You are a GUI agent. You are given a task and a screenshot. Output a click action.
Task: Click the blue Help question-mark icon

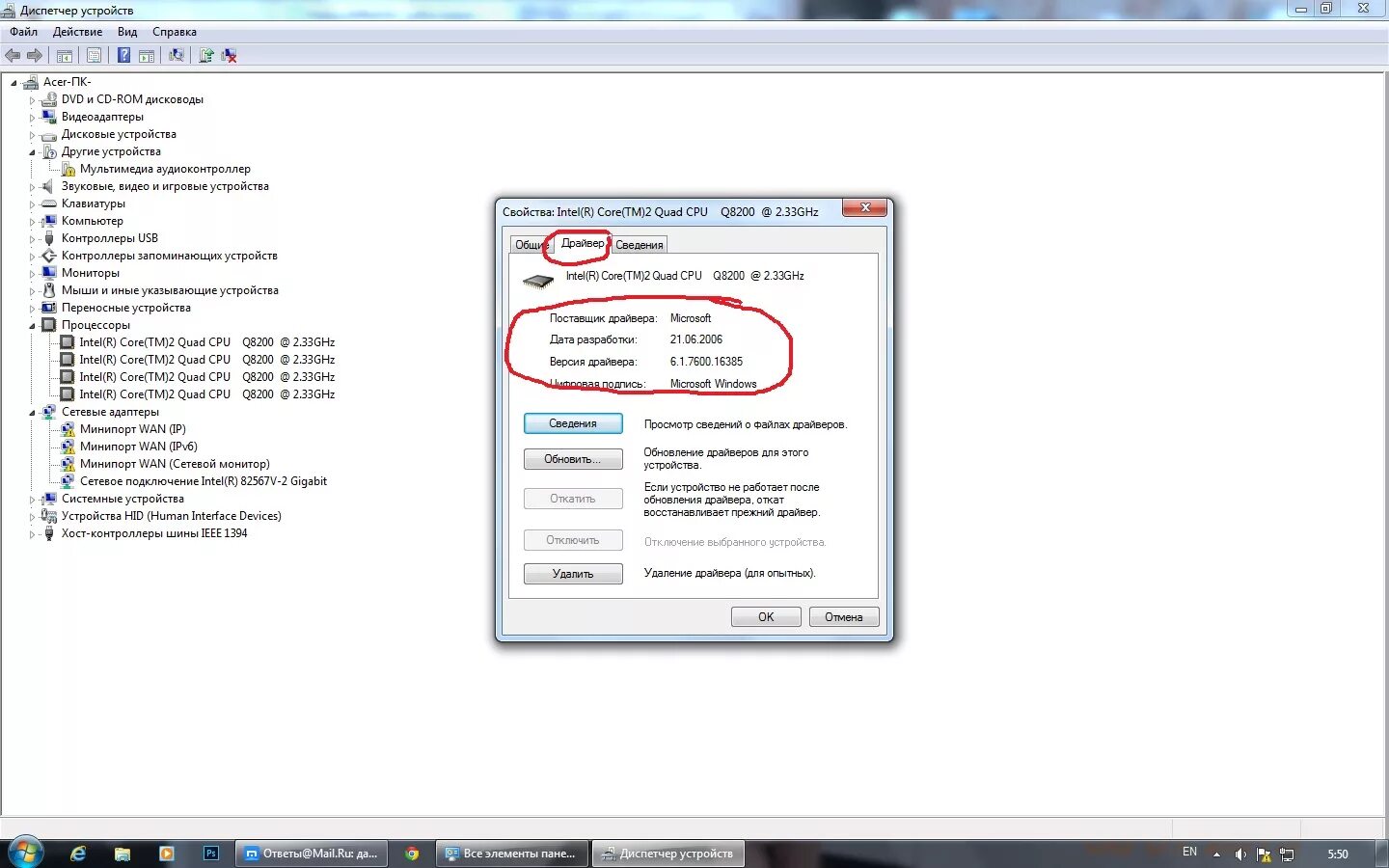click(x=123, y=56)
